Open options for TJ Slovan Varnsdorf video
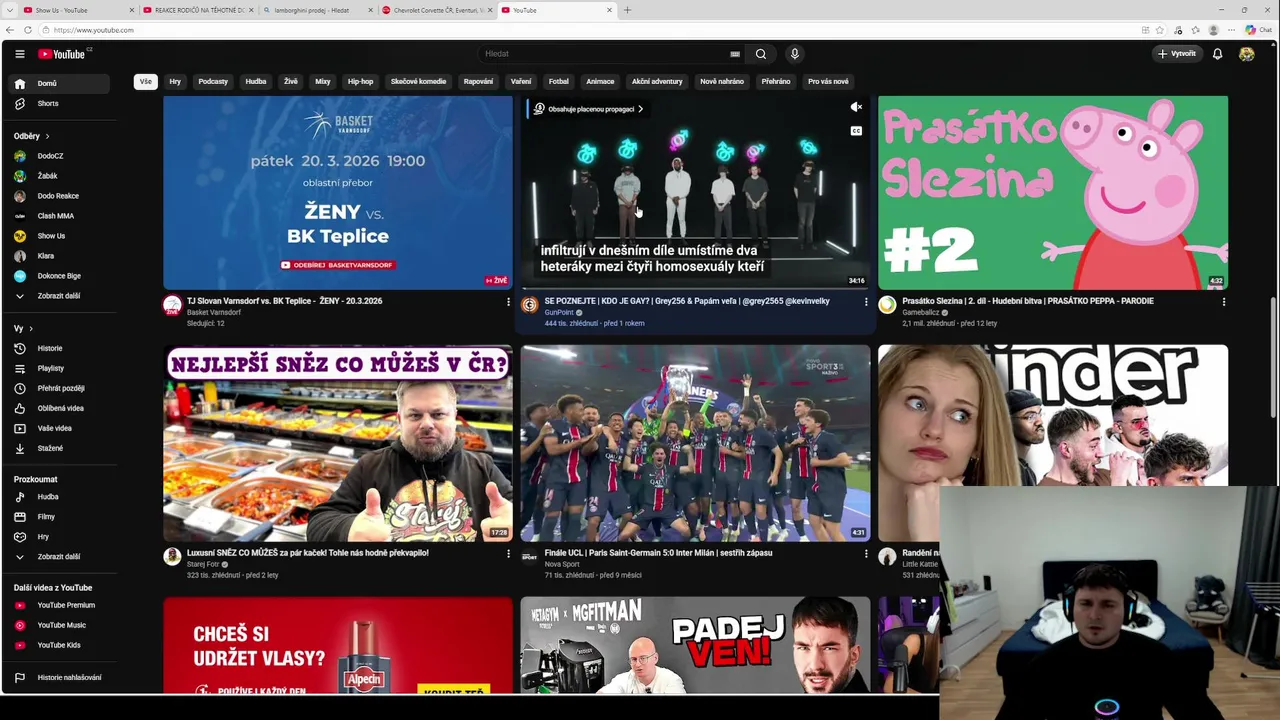Viewport: 1280px width, 720px height. pos(508,302)
